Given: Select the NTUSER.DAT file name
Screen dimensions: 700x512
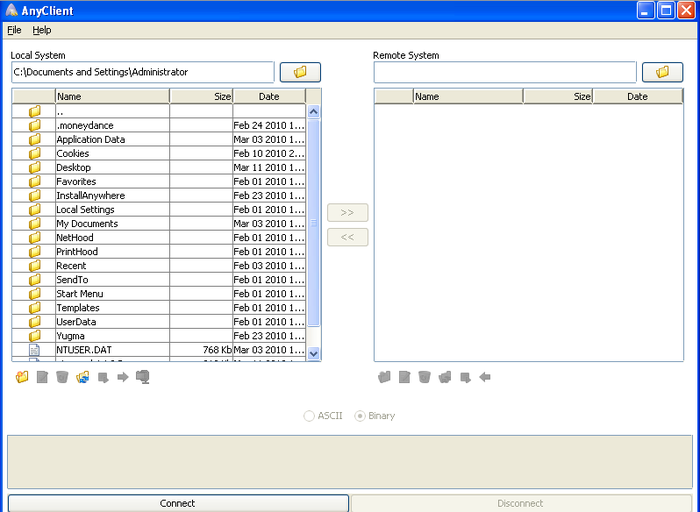Looking at the screenshot, I should click(x=84, y=350).
